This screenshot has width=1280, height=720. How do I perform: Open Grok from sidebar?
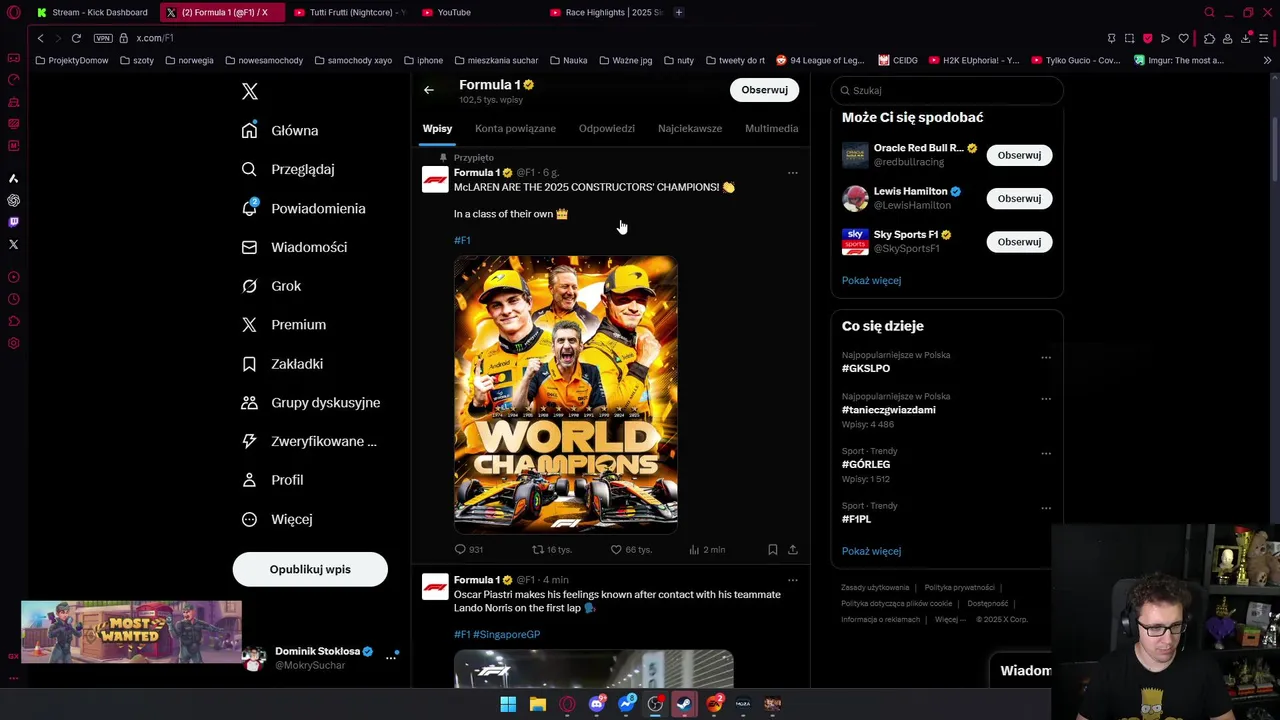[x=271, y=286]
